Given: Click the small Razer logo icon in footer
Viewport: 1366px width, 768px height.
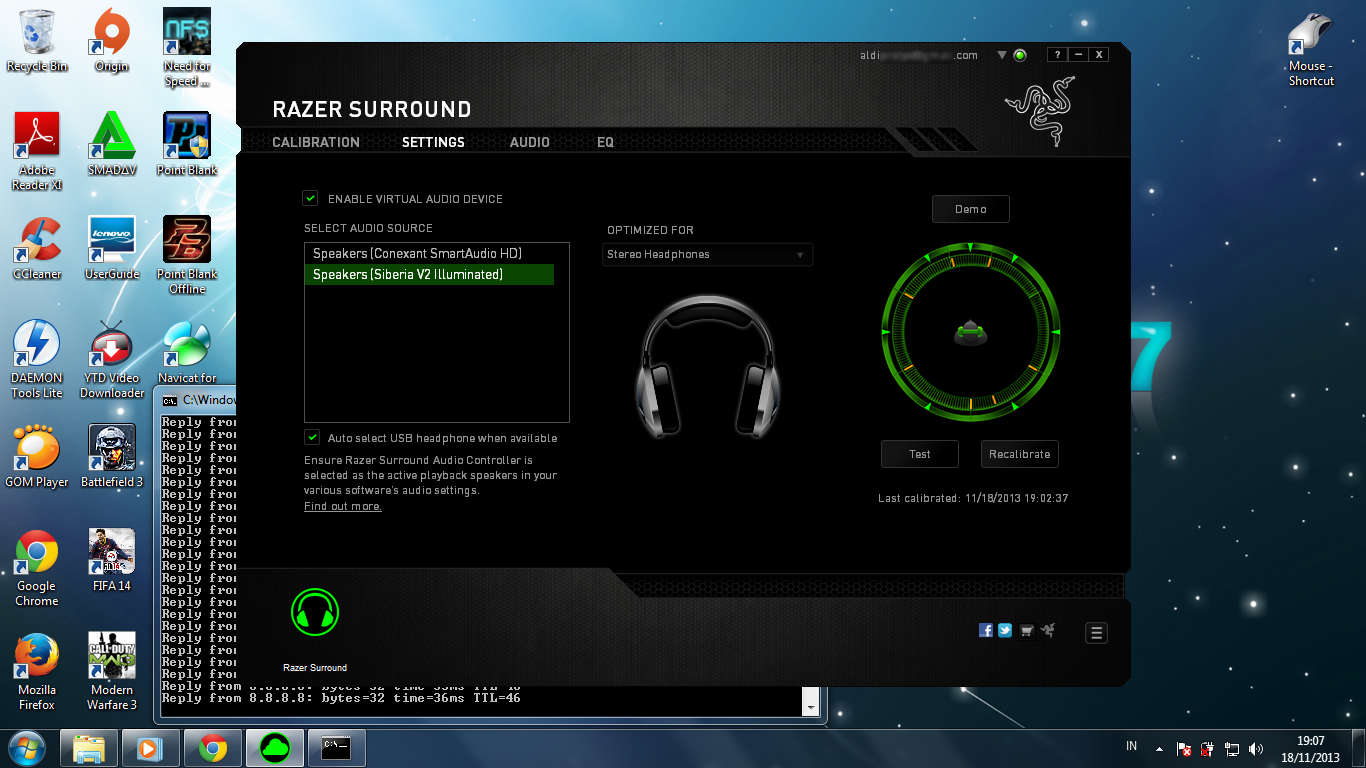Looking at the screenshot, I should pos(1048,630).
